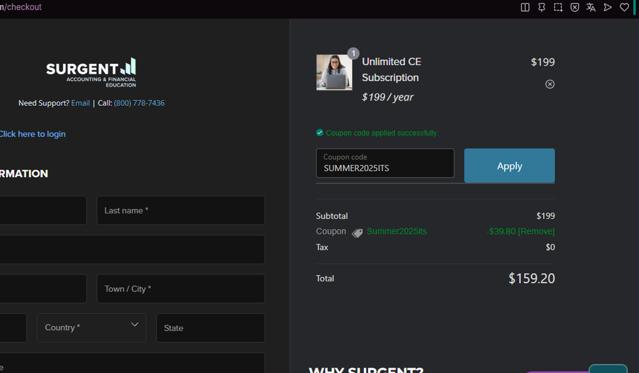Focus the Coupon code input field
Viewport: 639px width, 373px height.
[385, 163]
